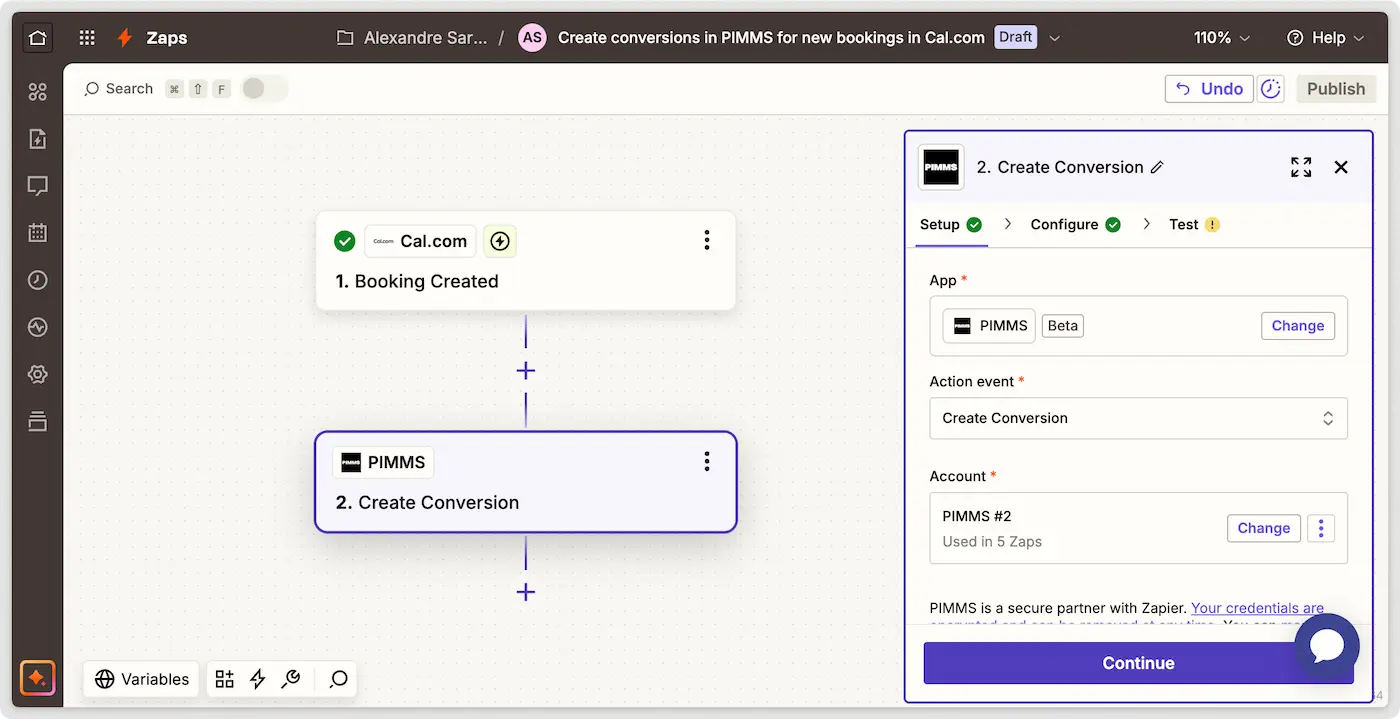The height and width of the screenshot is (719, 1400).
Task: Open the 110% zoom level dropdown
Action: click(1221, 38)
